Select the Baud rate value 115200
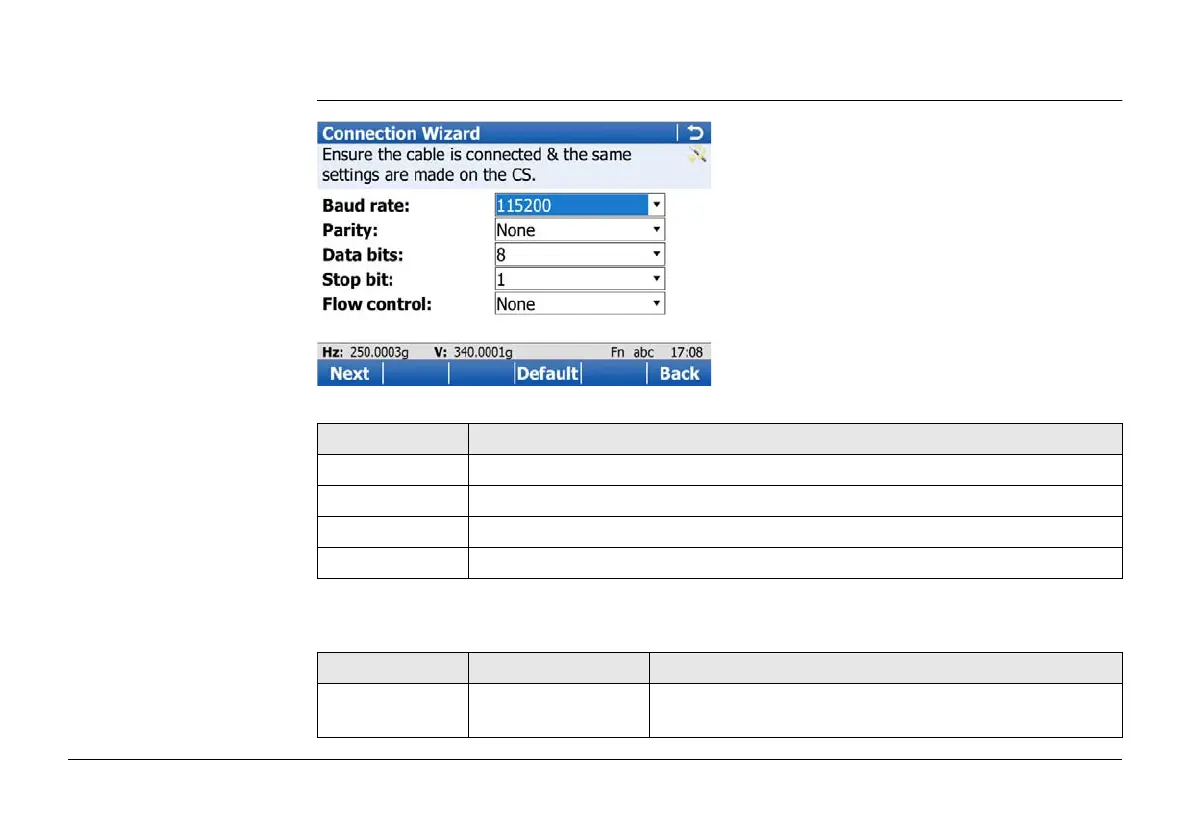Viewport: 1190px width, 840px height. (571, 205)
